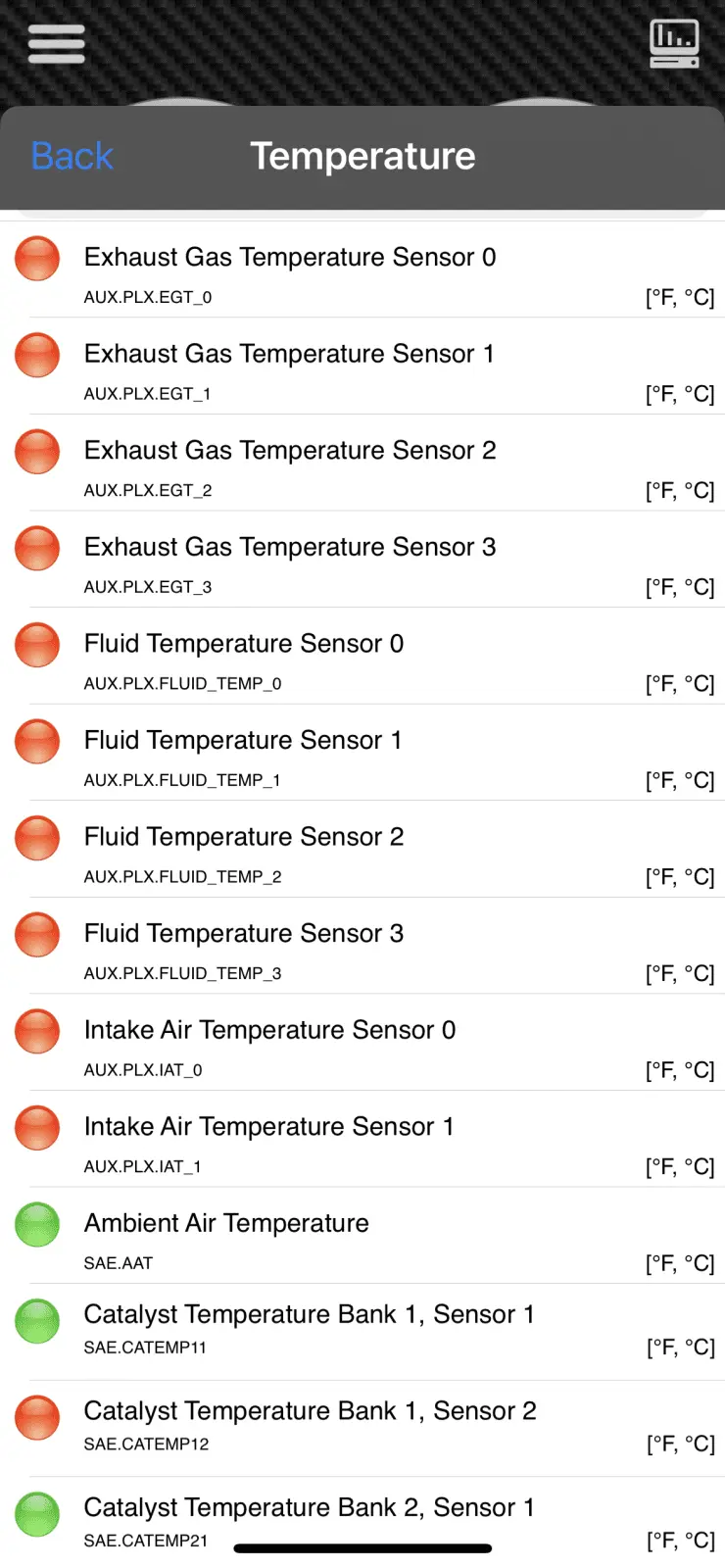Open the hamburger menu icon

coord(57,44)
